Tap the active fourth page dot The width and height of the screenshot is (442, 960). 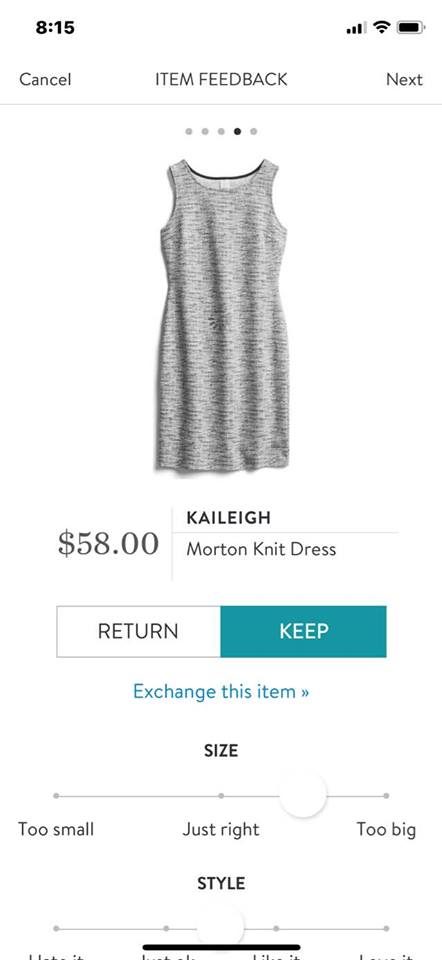pos(238,131)
